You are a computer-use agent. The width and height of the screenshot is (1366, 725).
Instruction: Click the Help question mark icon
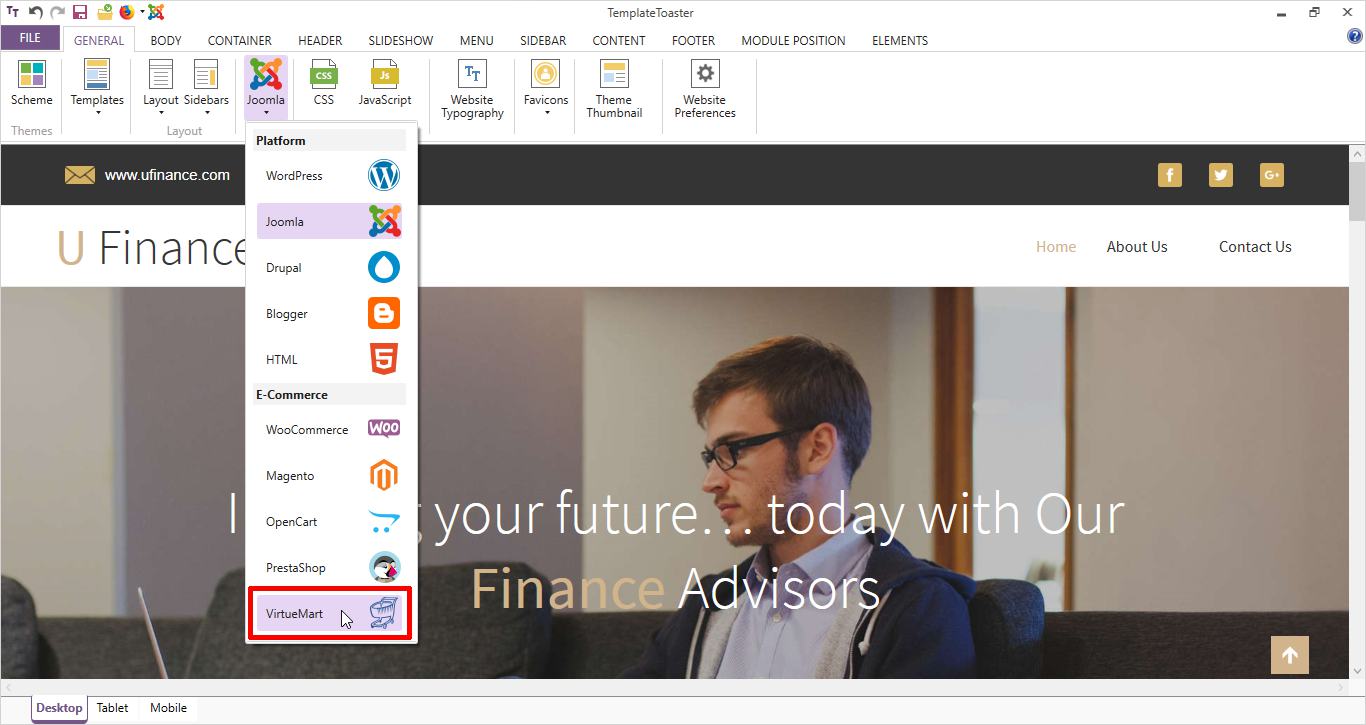coord(1355,37)
